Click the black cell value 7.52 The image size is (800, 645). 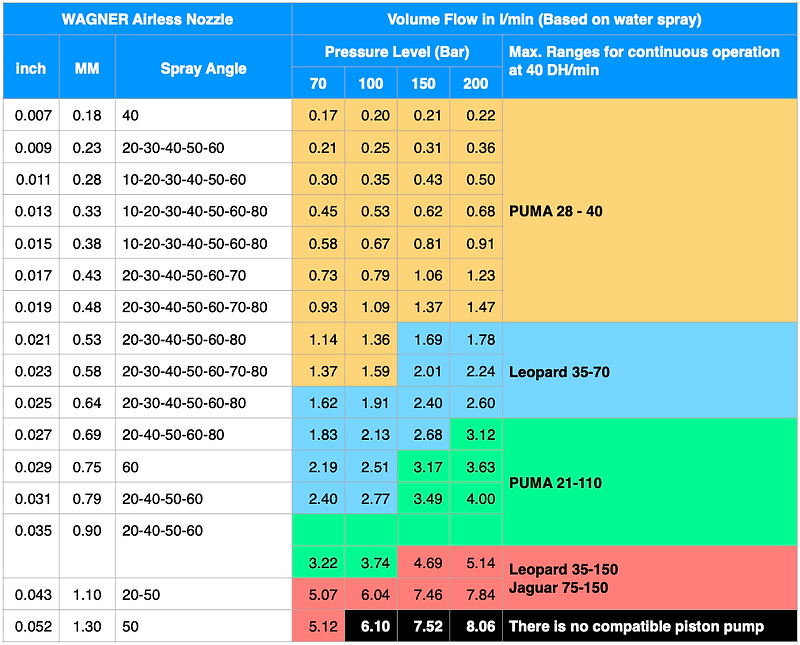[428, 627]
